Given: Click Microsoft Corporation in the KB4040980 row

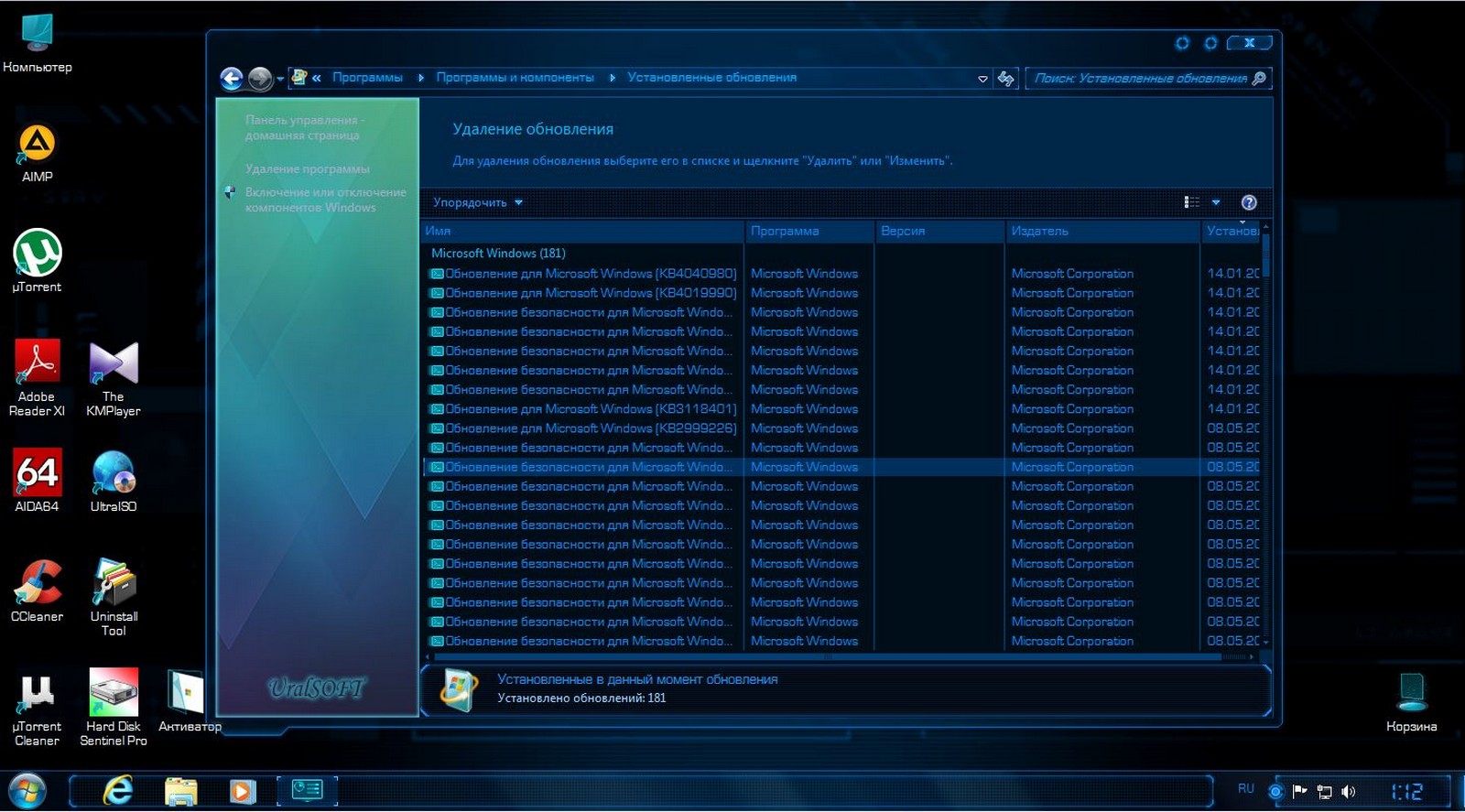Looking at the screenshot, I should [1072, 273].
